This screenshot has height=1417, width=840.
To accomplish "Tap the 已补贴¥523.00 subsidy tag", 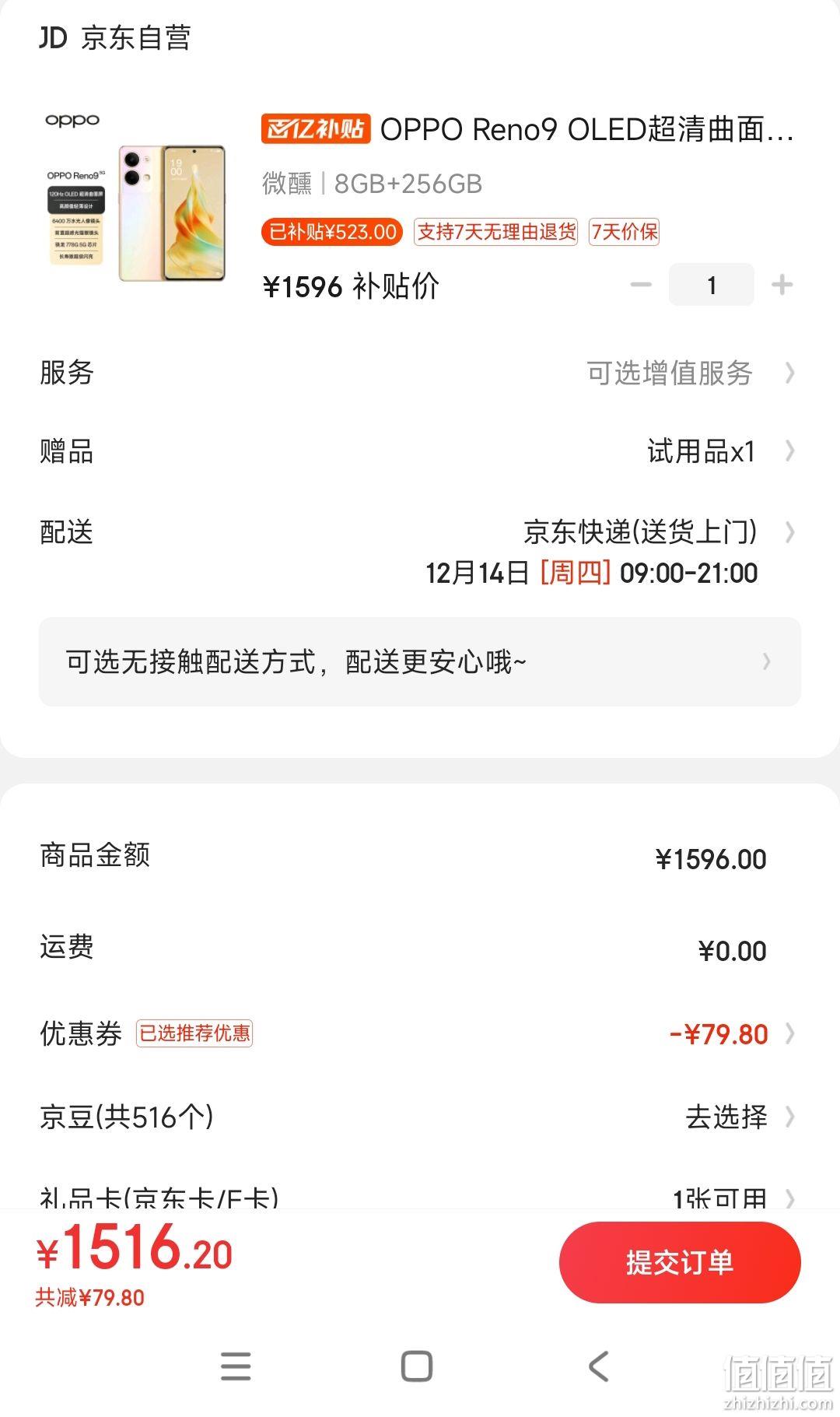I will pyautogui.click(x=332, y=232).
